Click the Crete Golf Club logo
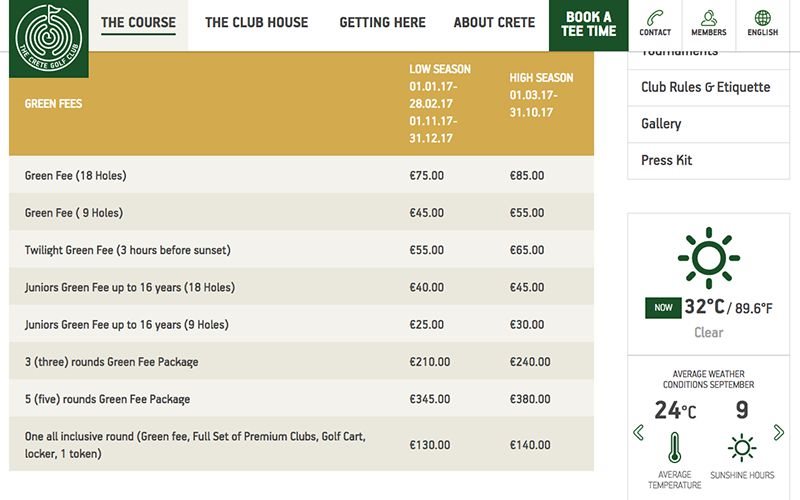Screen dimensions: 800x500 click(44, 38)
